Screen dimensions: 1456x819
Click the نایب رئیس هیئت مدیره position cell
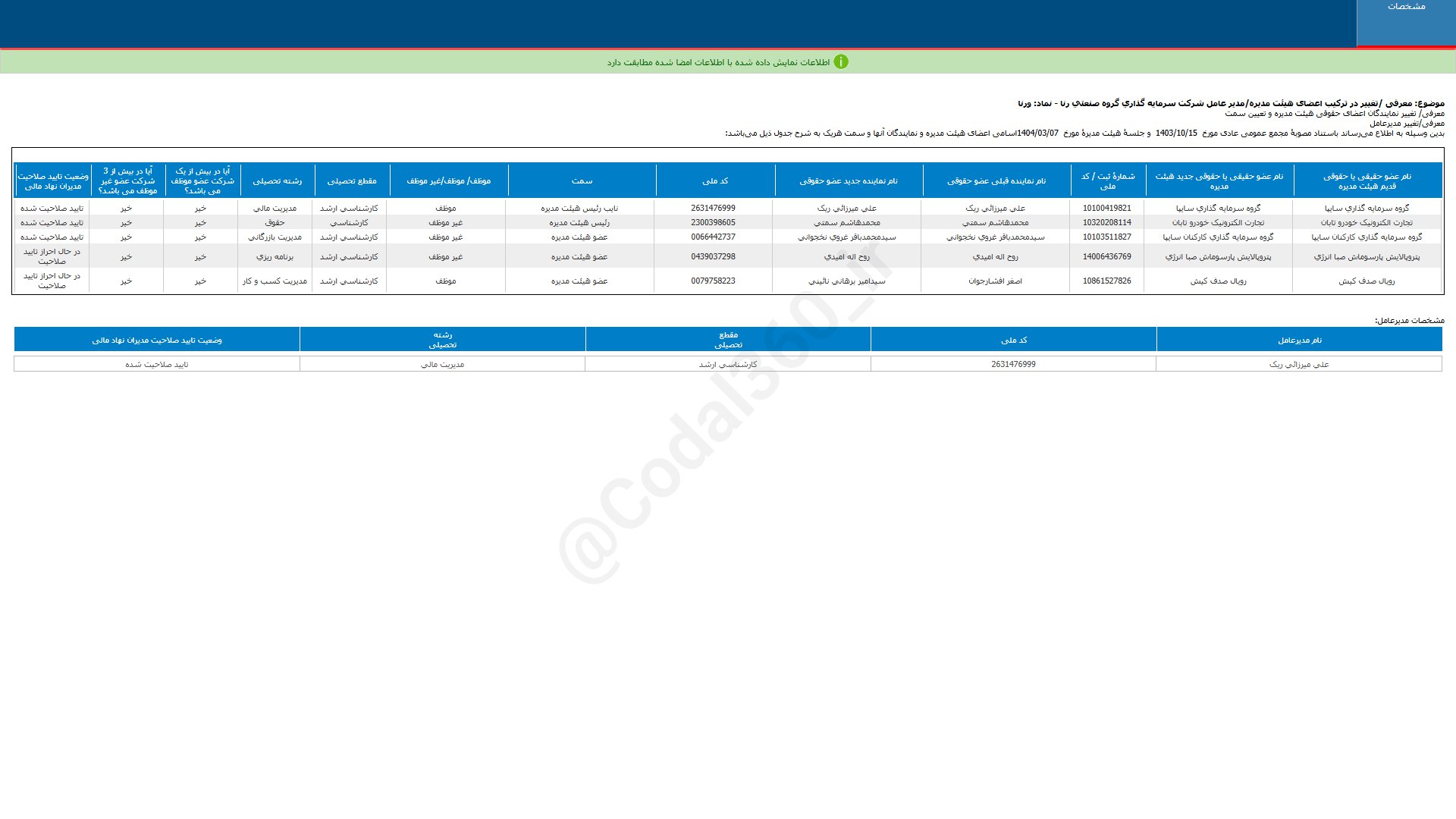(x=579, y=209)
